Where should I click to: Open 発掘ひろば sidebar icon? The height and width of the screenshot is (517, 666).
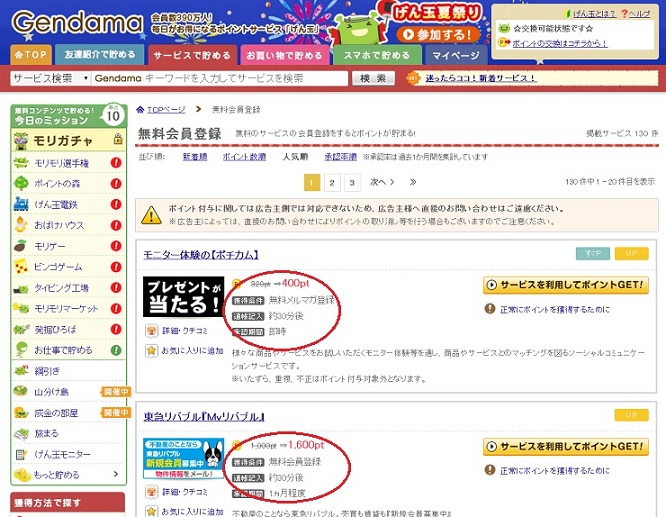tap(20, 329)
